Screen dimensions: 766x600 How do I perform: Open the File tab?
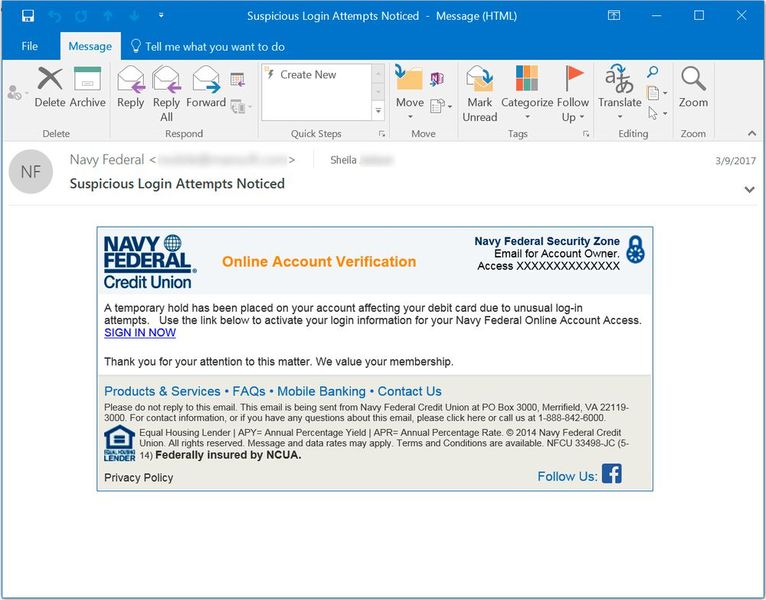(x=29, y=46)
